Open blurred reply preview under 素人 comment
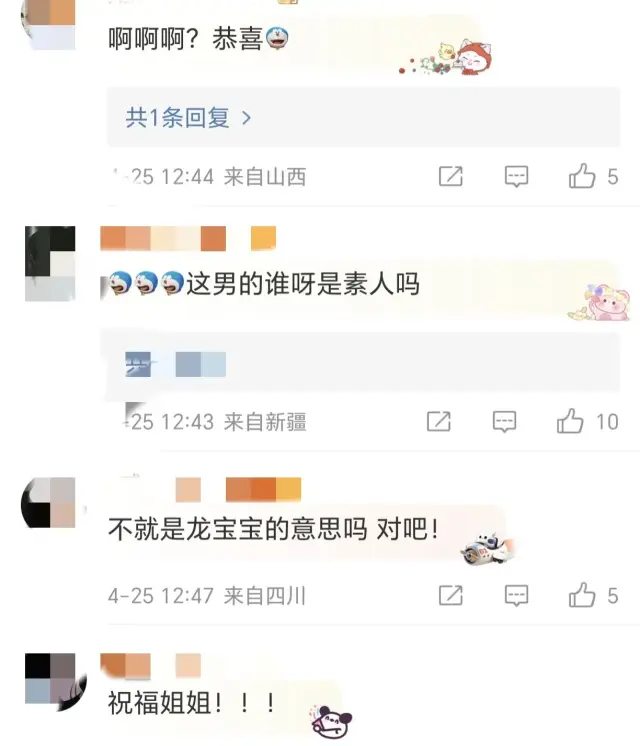This screenshot has height=746, width=640. pyautogui.click(x=364, y=363)
